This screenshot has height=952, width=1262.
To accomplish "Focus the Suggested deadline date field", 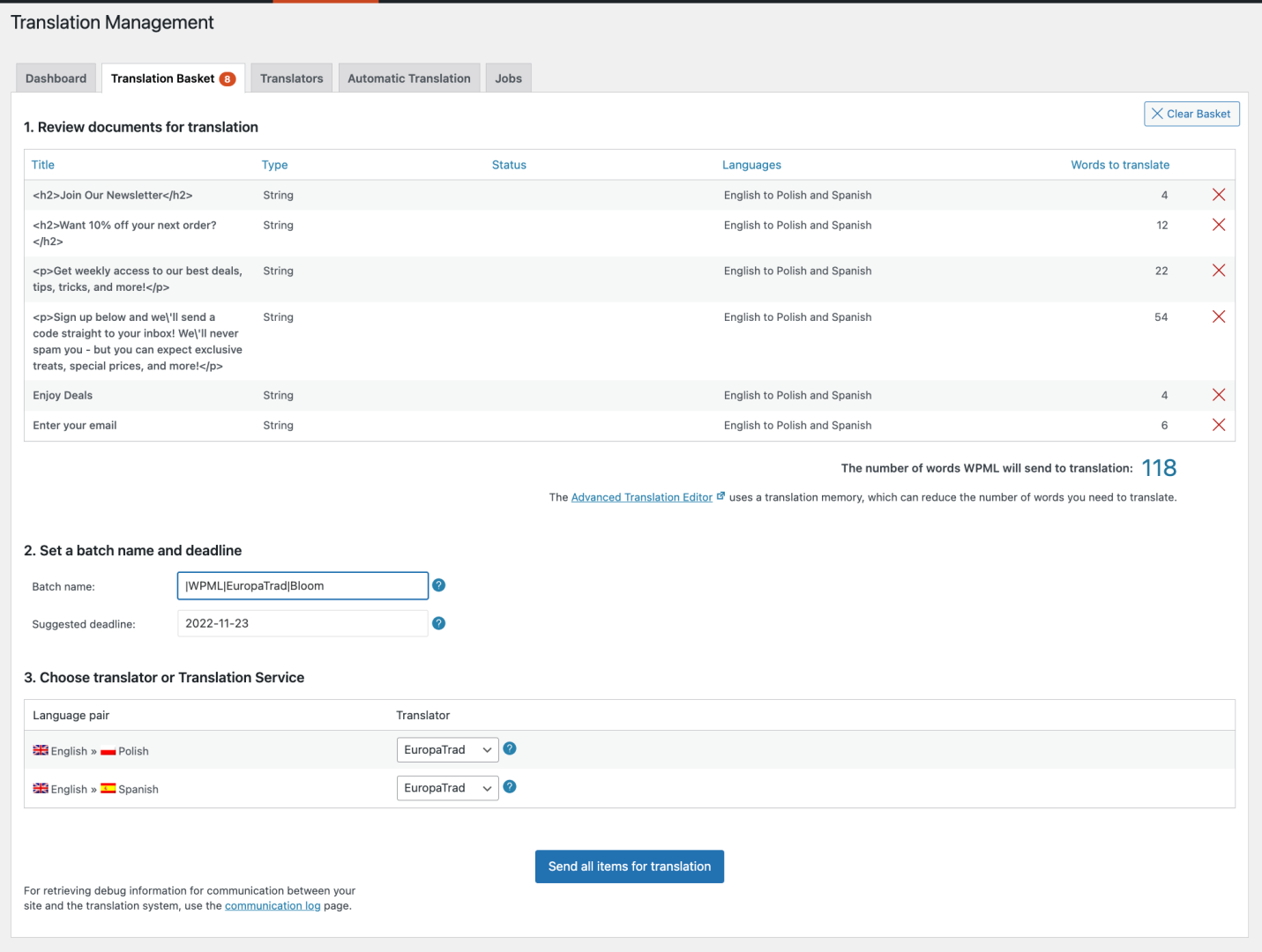I will pos(302,623).
